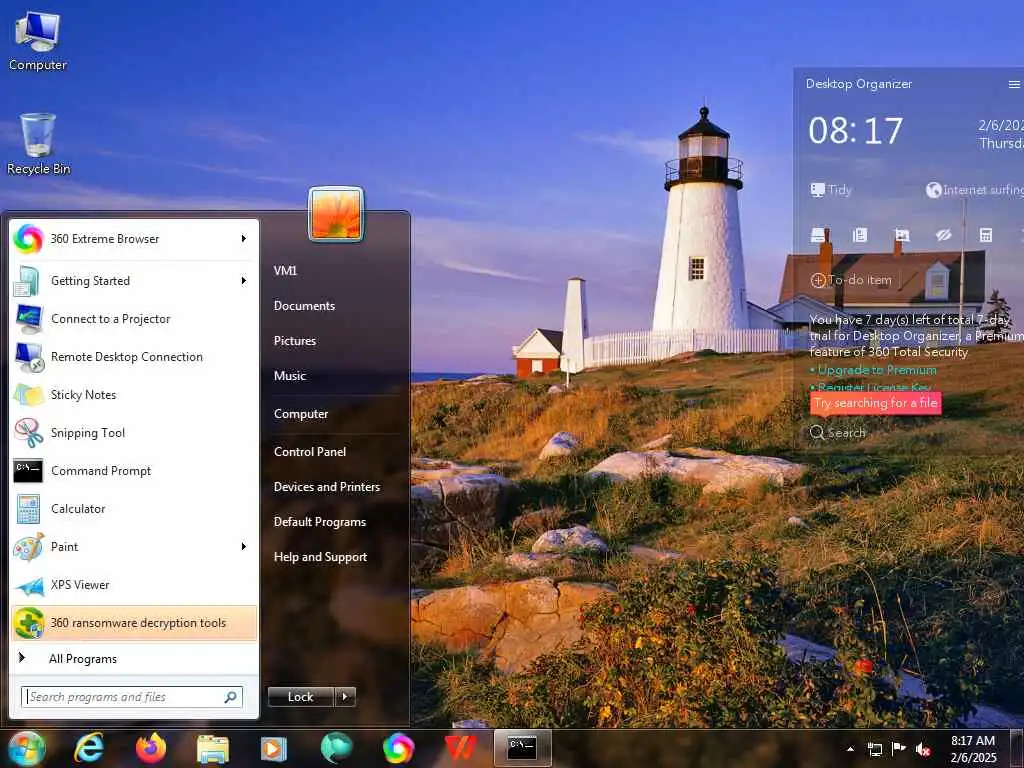Expand 360 Extreme Browser jump list arrow
Screen dimensions: 1024x768
244,239
